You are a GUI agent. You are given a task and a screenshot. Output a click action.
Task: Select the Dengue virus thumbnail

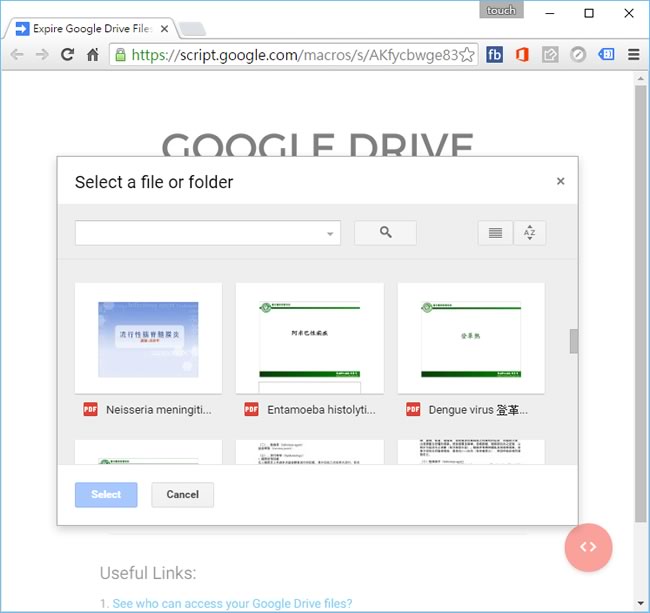click(x=471, y=338)
